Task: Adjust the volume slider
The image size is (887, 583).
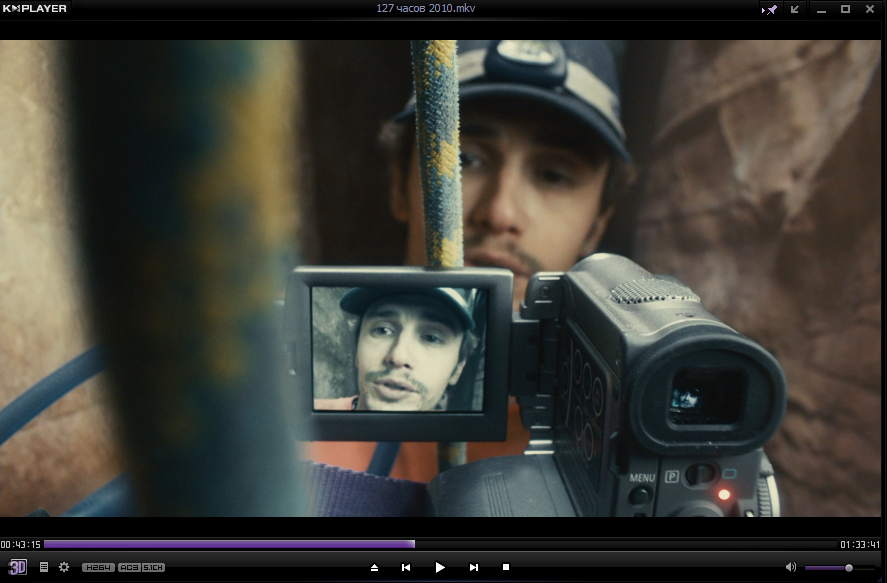Action: tap(839, 568)
